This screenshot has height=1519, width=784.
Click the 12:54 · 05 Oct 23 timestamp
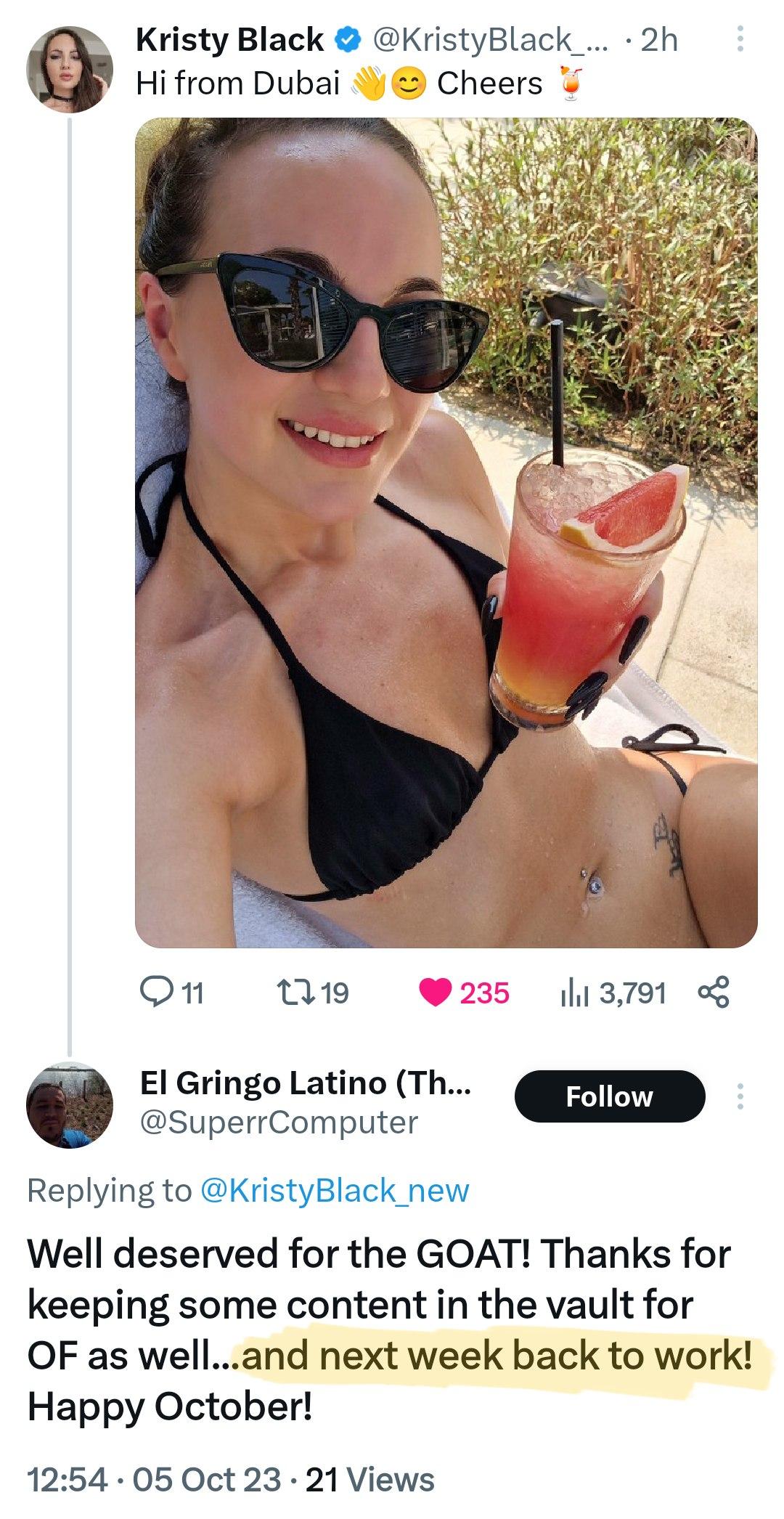click(x=154, y=1480)
